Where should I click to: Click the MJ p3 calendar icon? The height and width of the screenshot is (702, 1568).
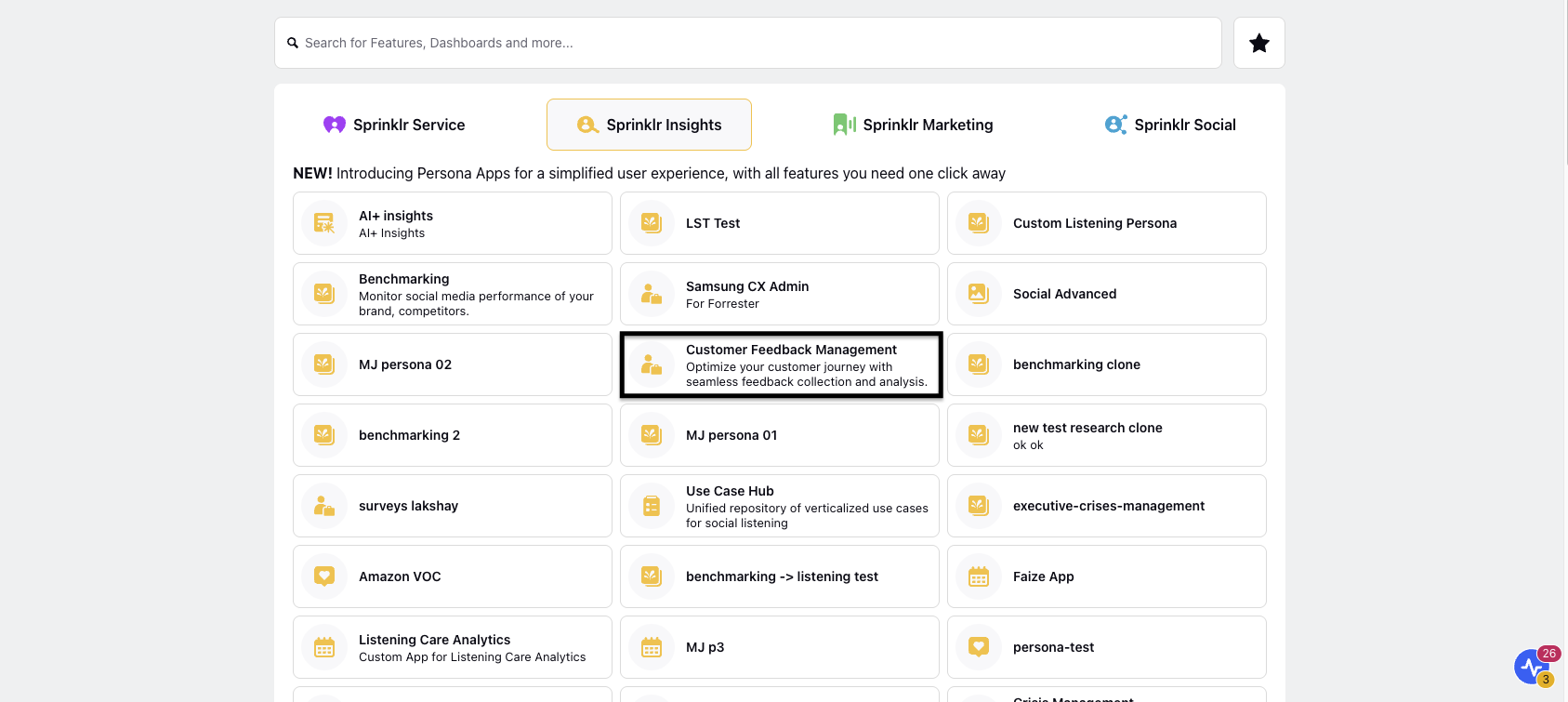point(652,647)
